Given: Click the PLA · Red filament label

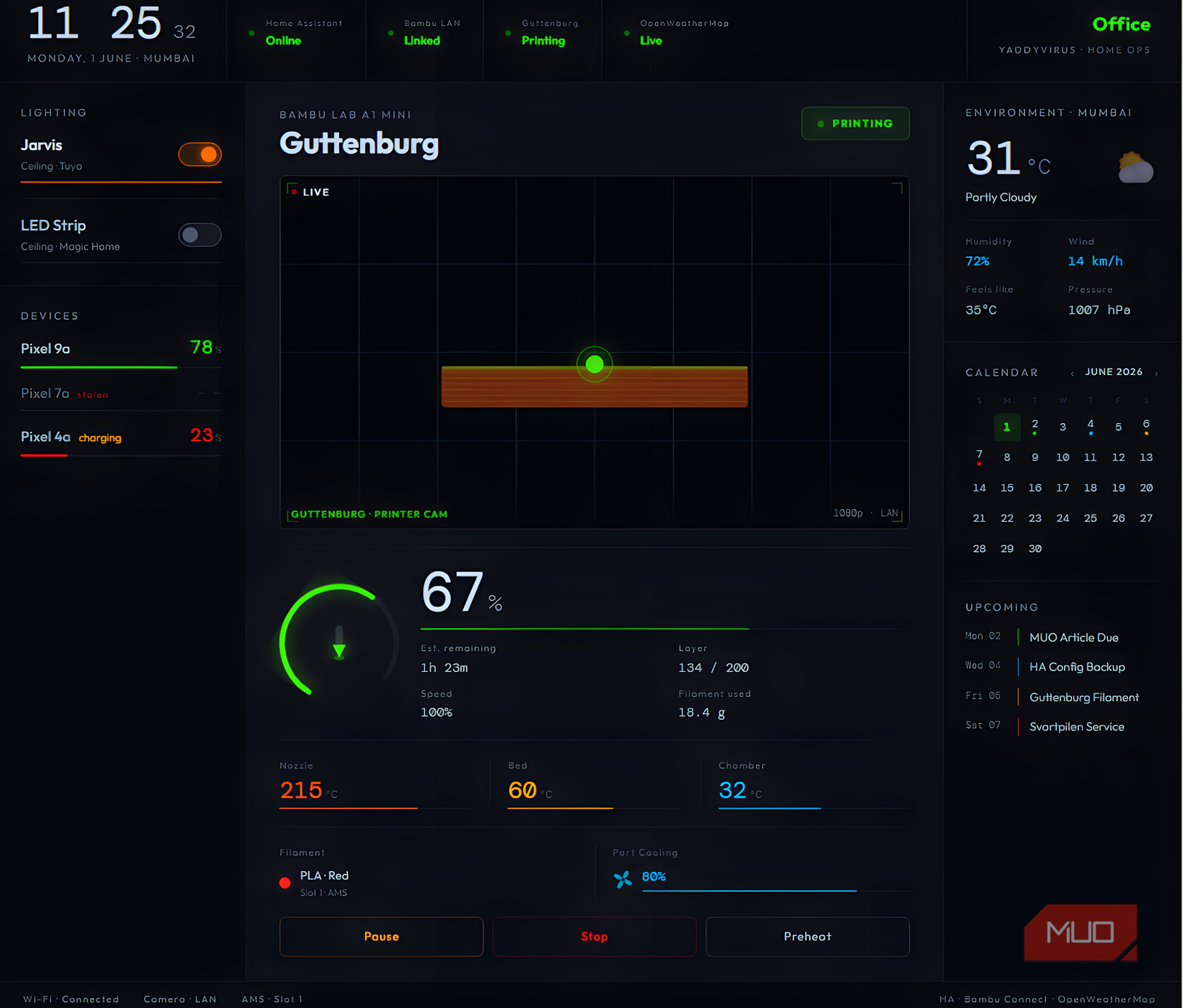Looking at the screenshot, I should pyautogui.click(x=324, y=875).
